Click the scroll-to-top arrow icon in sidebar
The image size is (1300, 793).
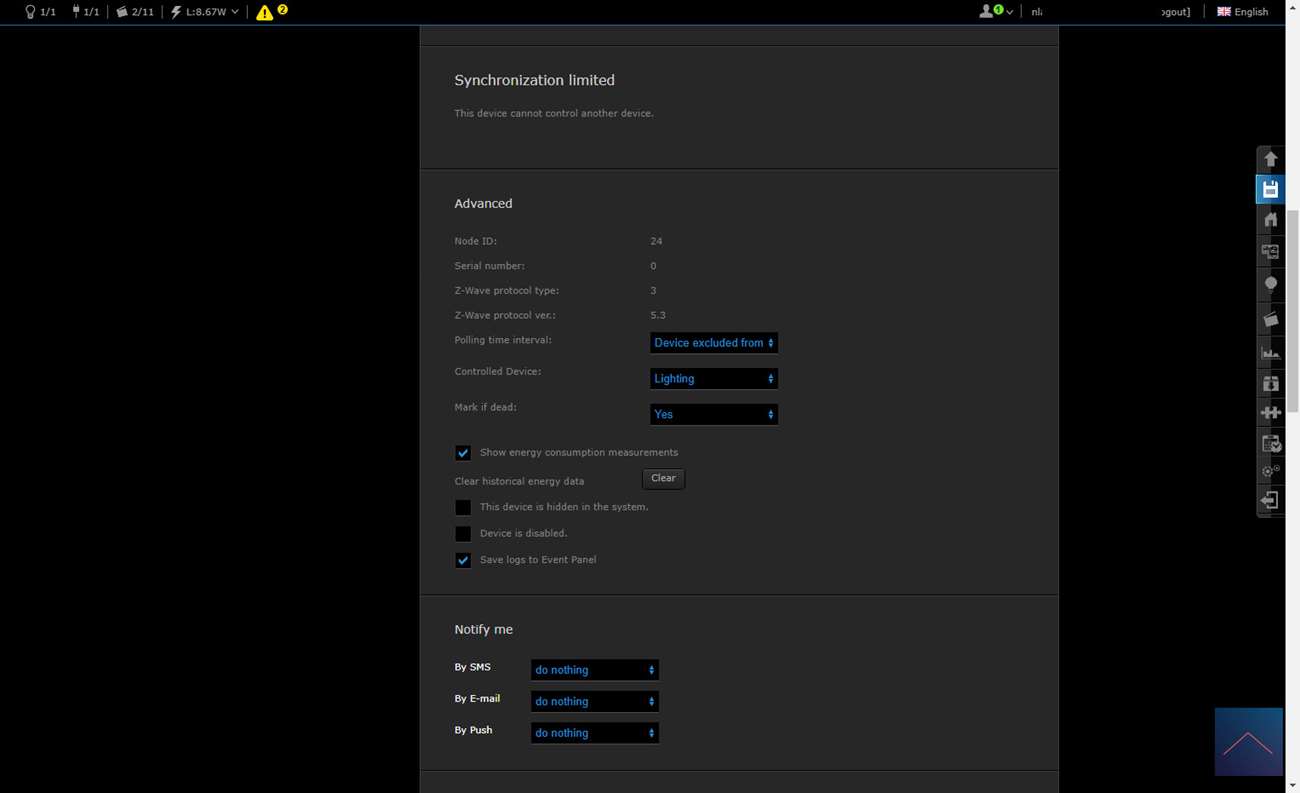pyautogui.click(x=1270, y=159)
